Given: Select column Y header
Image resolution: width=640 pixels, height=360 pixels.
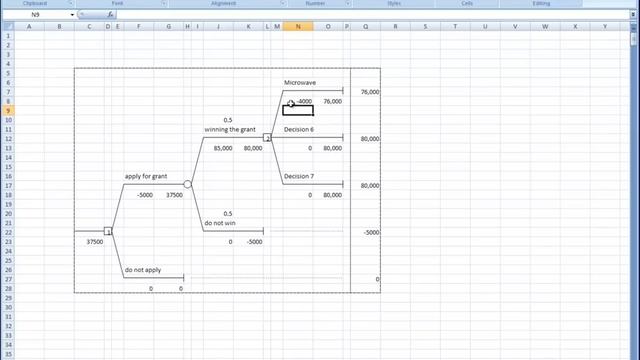Looking at the screenshot, I should click(x=605, y=27).
